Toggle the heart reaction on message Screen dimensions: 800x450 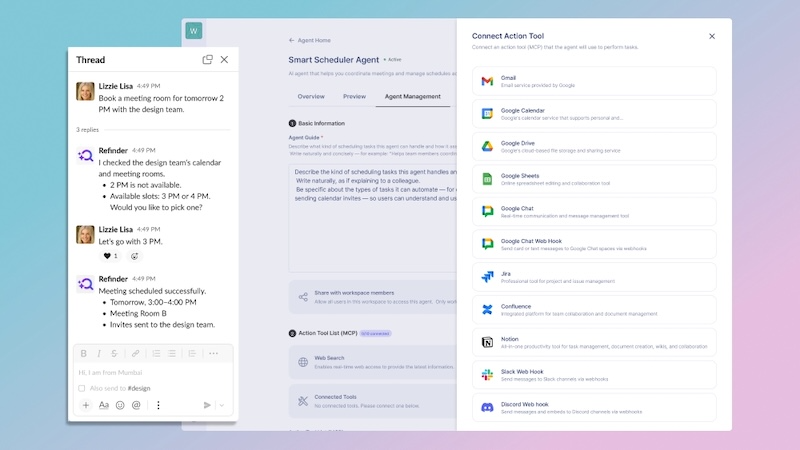109,256
